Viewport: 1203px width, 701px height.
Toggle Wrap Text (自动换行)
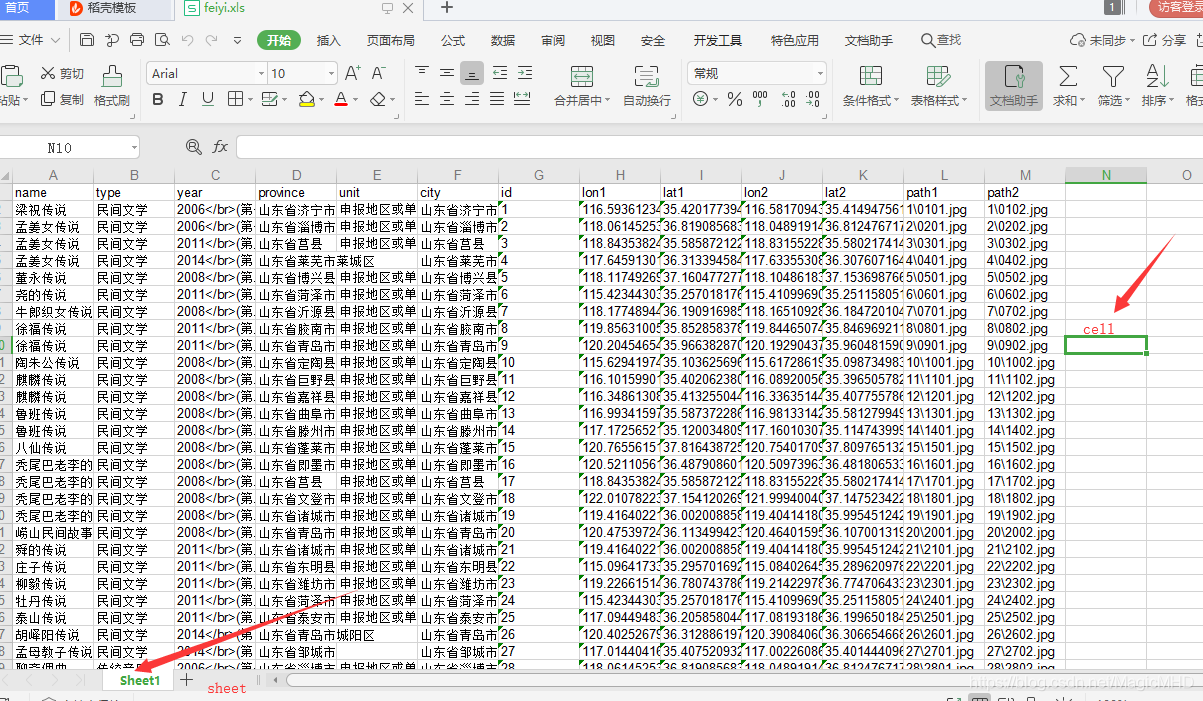[647, 86]
